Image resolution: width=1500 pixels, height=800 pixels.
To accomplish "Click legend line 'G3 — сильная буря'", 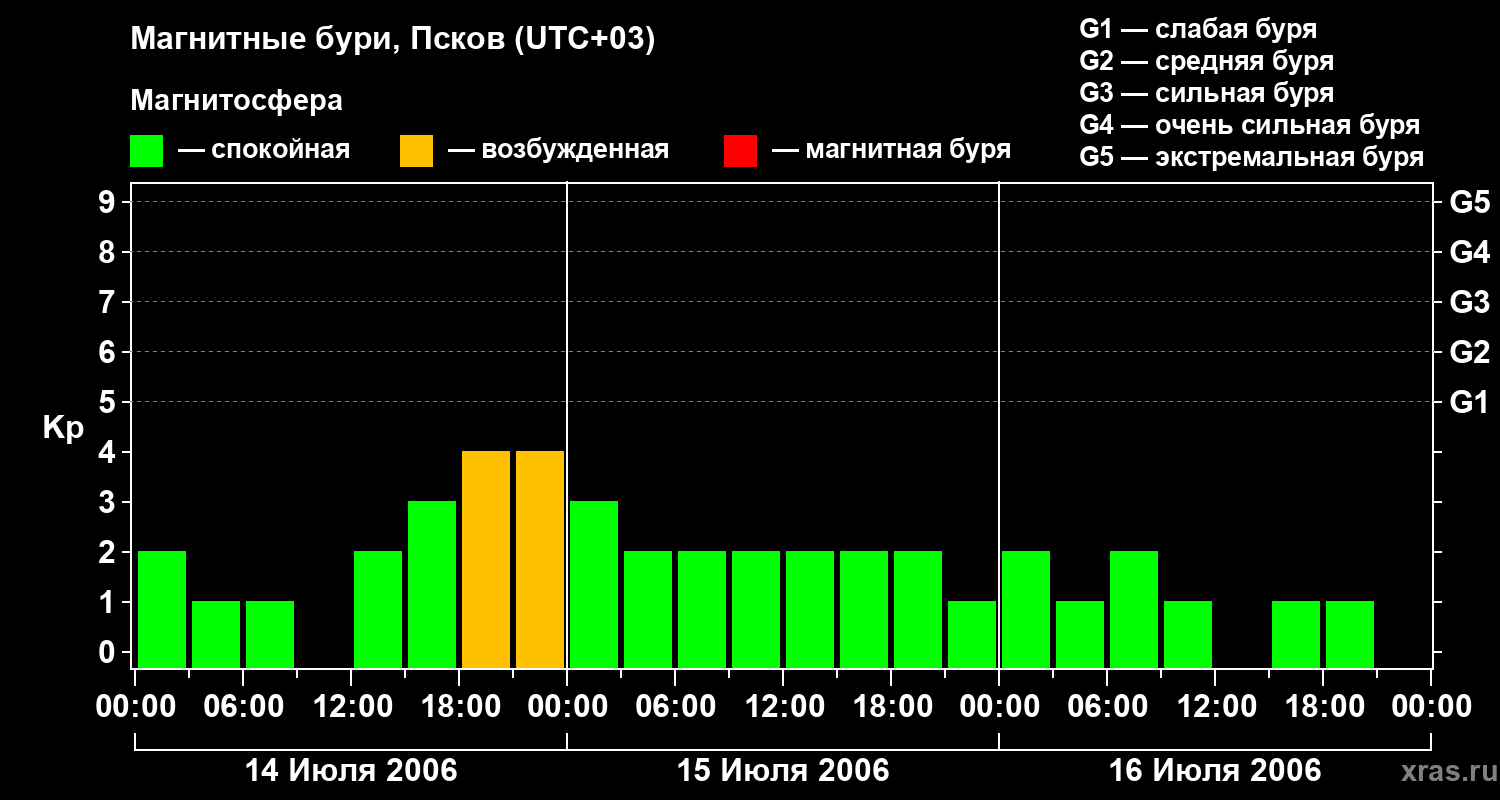I will click(1207, 93).
